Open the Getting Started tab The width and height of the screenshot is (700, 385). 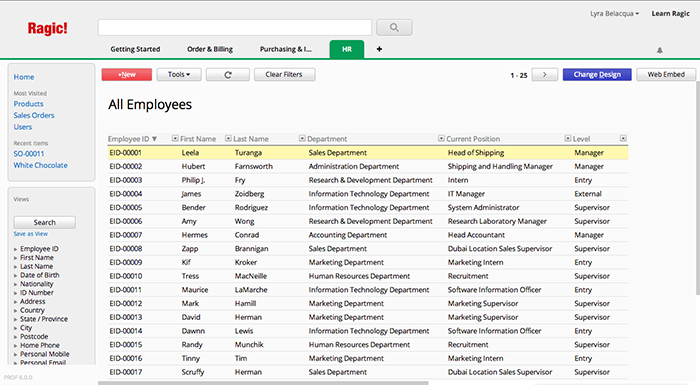(135, 49)
